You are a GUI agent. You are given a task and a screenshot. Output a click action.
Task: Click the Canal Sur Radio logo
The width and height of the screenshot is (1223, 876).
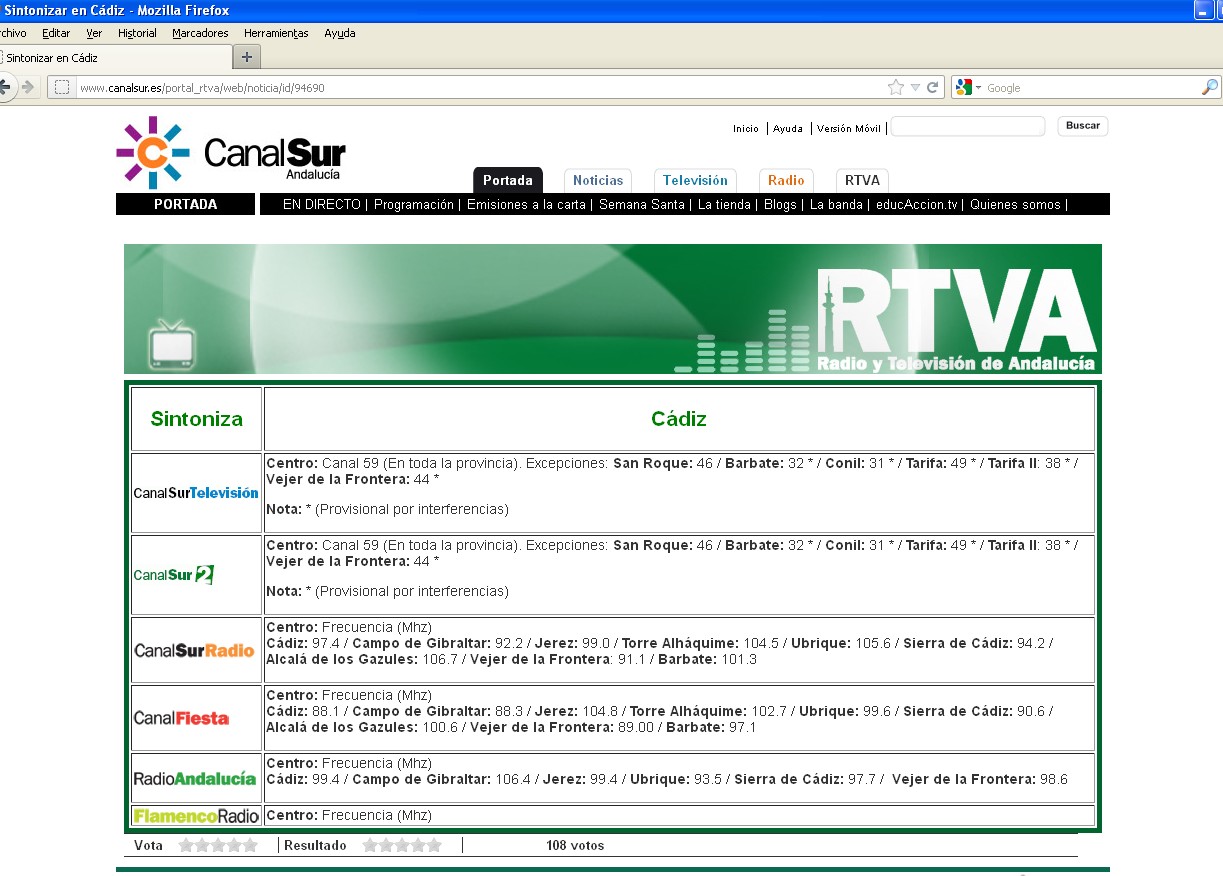click(x=194, y=650)
